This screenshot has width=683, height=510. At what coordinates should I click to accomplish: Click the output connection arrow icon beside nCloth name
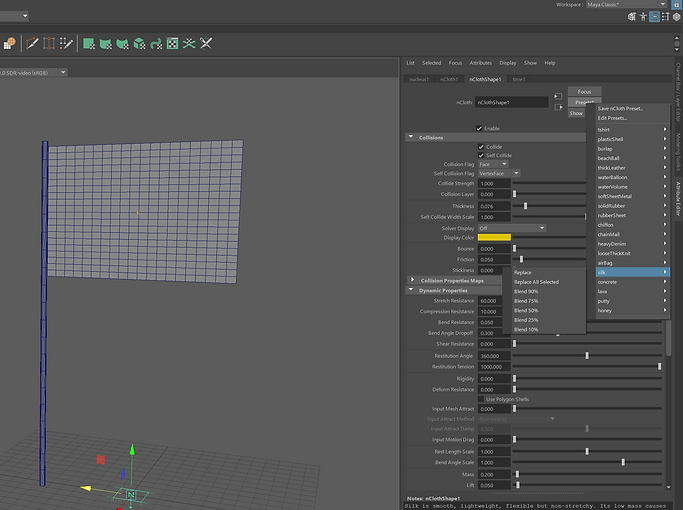click(558, 107)
